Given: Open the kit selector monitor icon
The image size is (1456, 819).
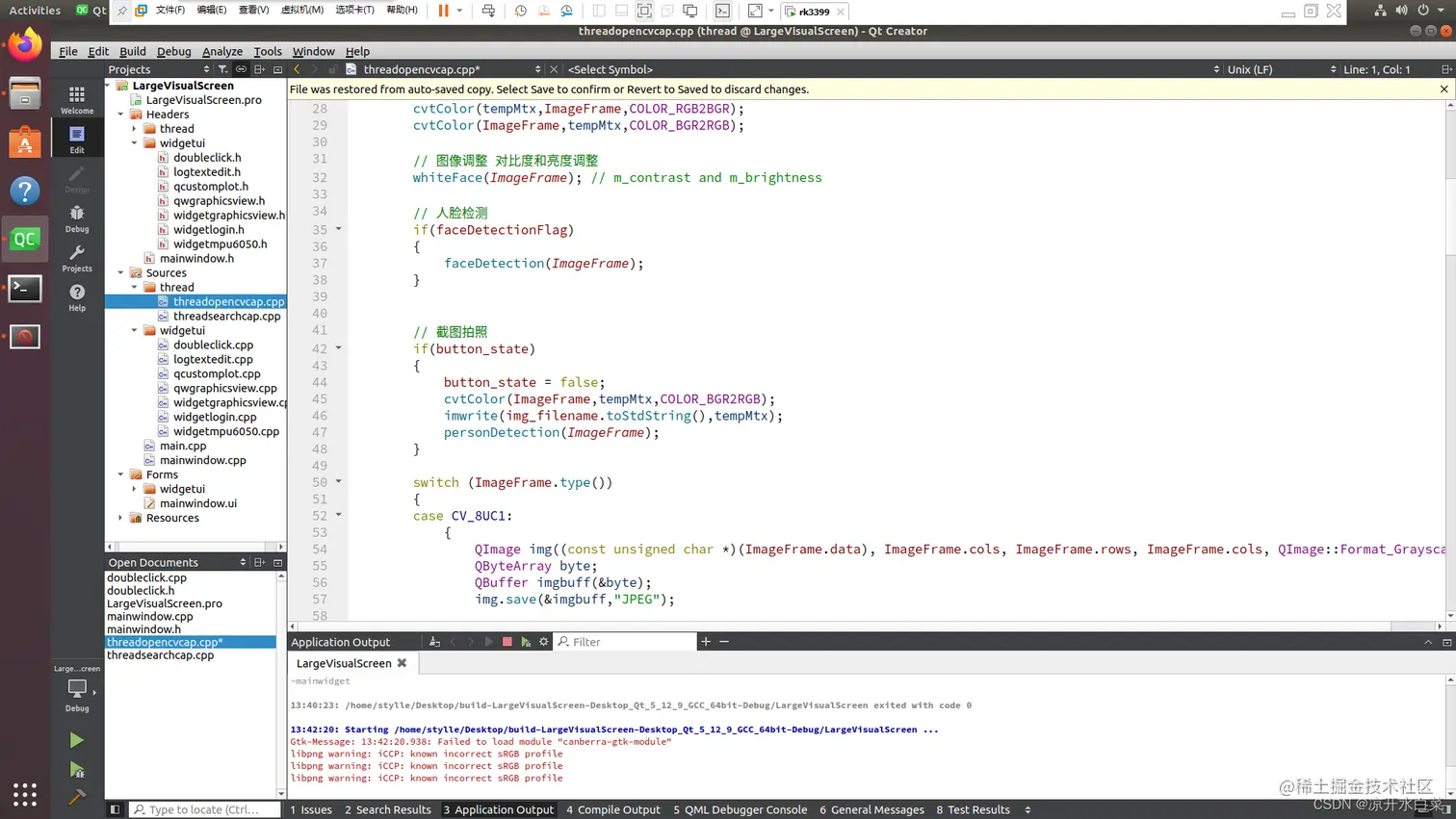Looking at the screenshot, I should click(77, 691).
